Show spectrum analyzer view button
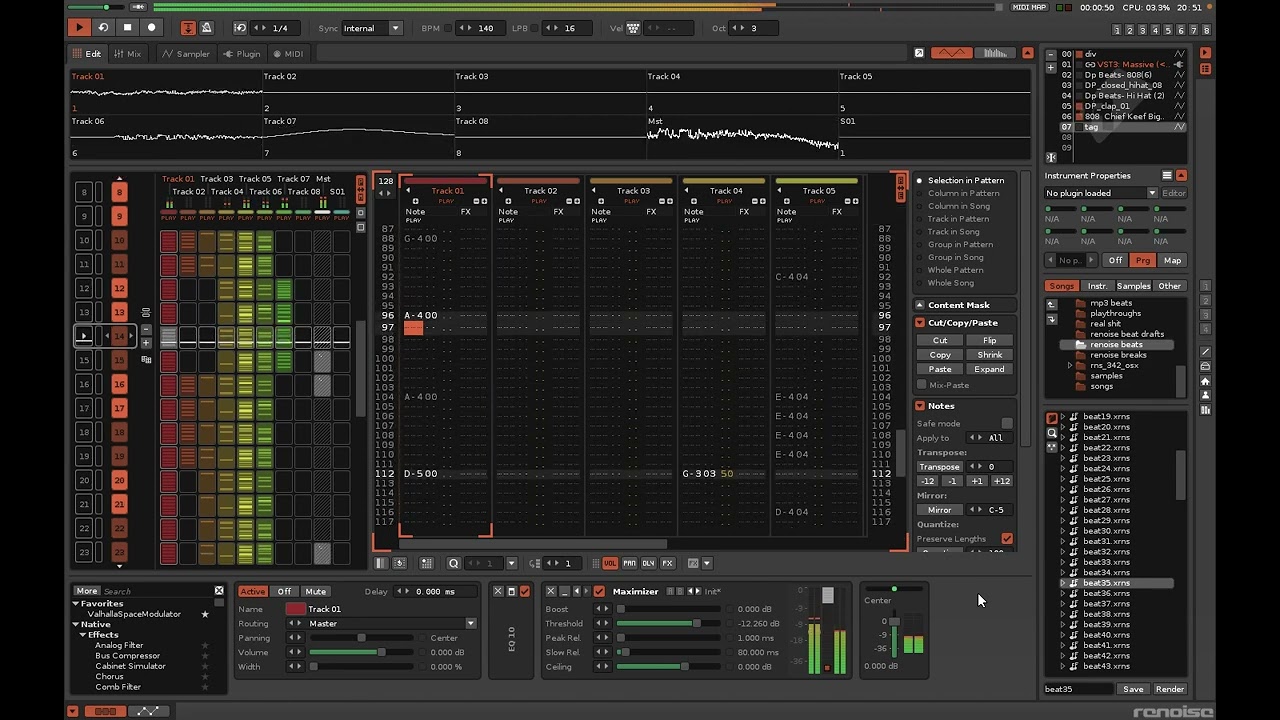1280x720 pixels. [995, 53]
